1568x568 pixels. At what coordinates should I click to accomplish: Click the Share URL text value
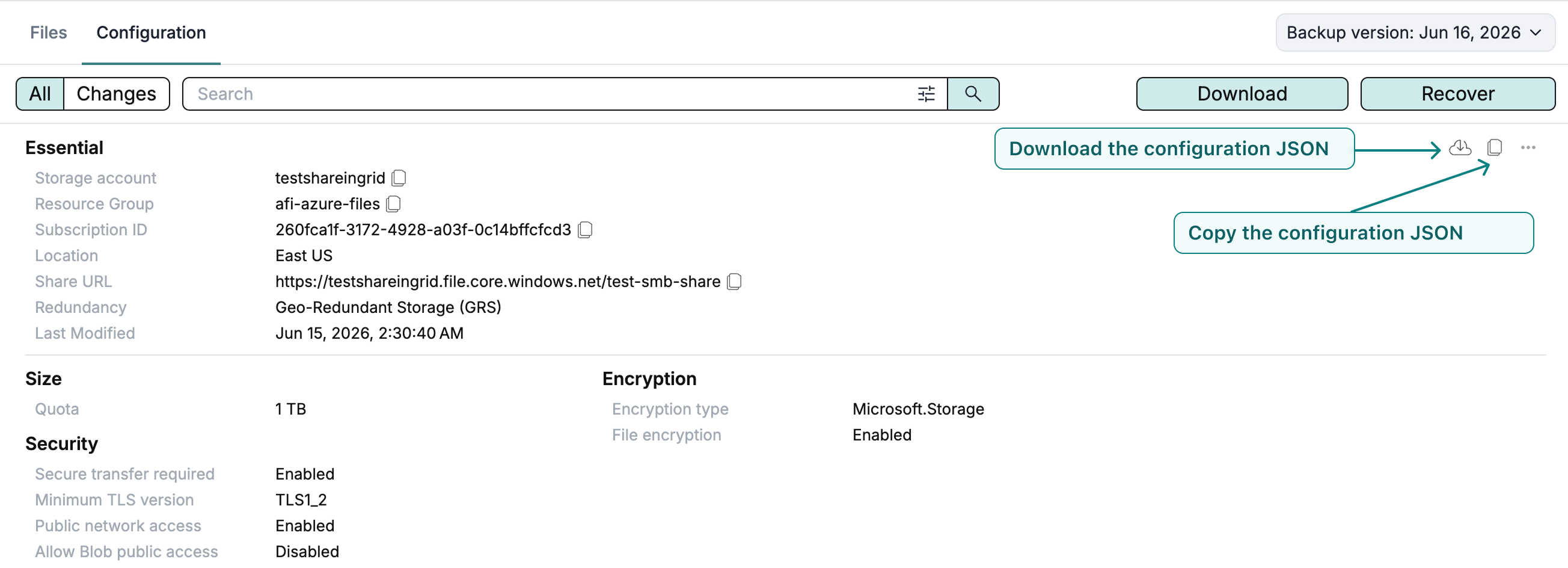[497, 282]
